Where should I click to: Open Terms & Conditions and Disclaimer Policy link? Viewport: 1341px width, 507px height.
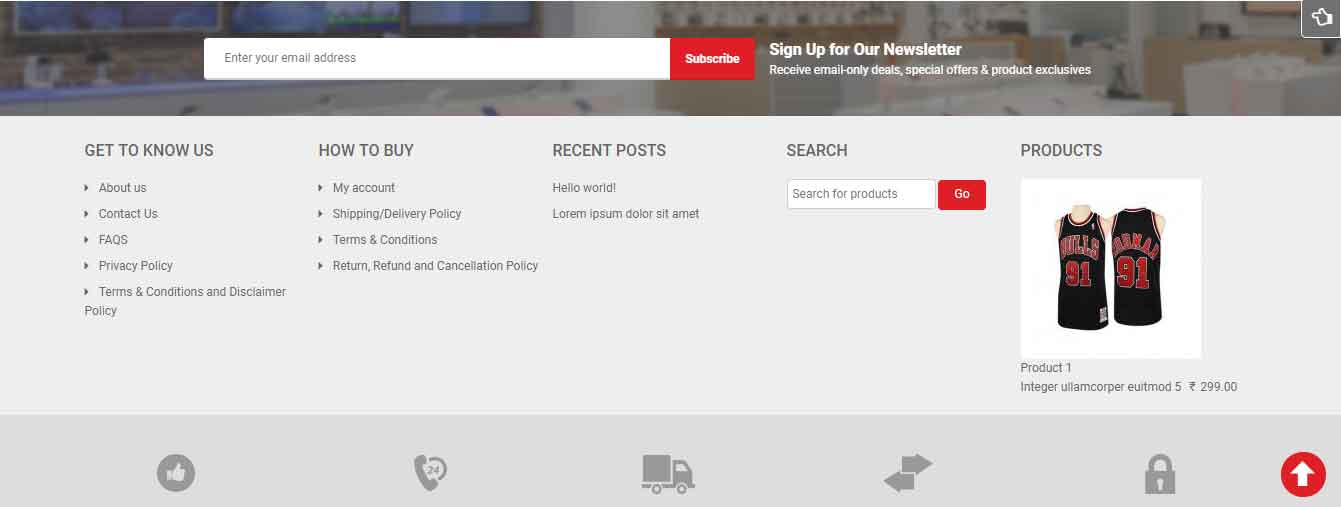tap(185, 301)
